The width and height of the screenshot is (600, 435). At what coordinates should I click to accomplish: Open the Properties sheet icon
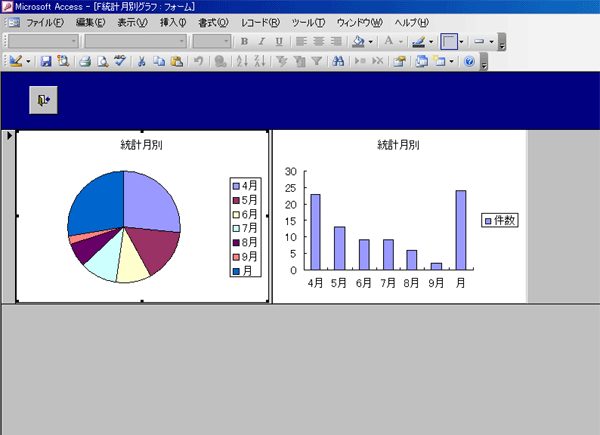coord(399,61)
